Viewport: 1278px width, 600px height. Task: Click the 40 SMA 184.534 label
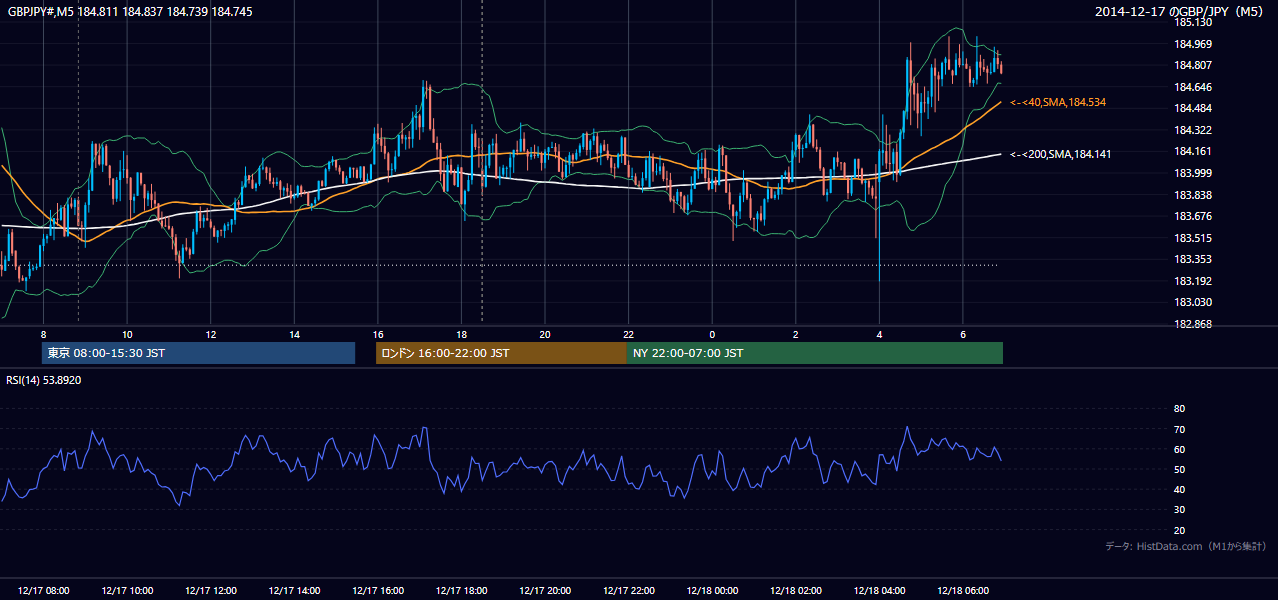(1058, 102)
